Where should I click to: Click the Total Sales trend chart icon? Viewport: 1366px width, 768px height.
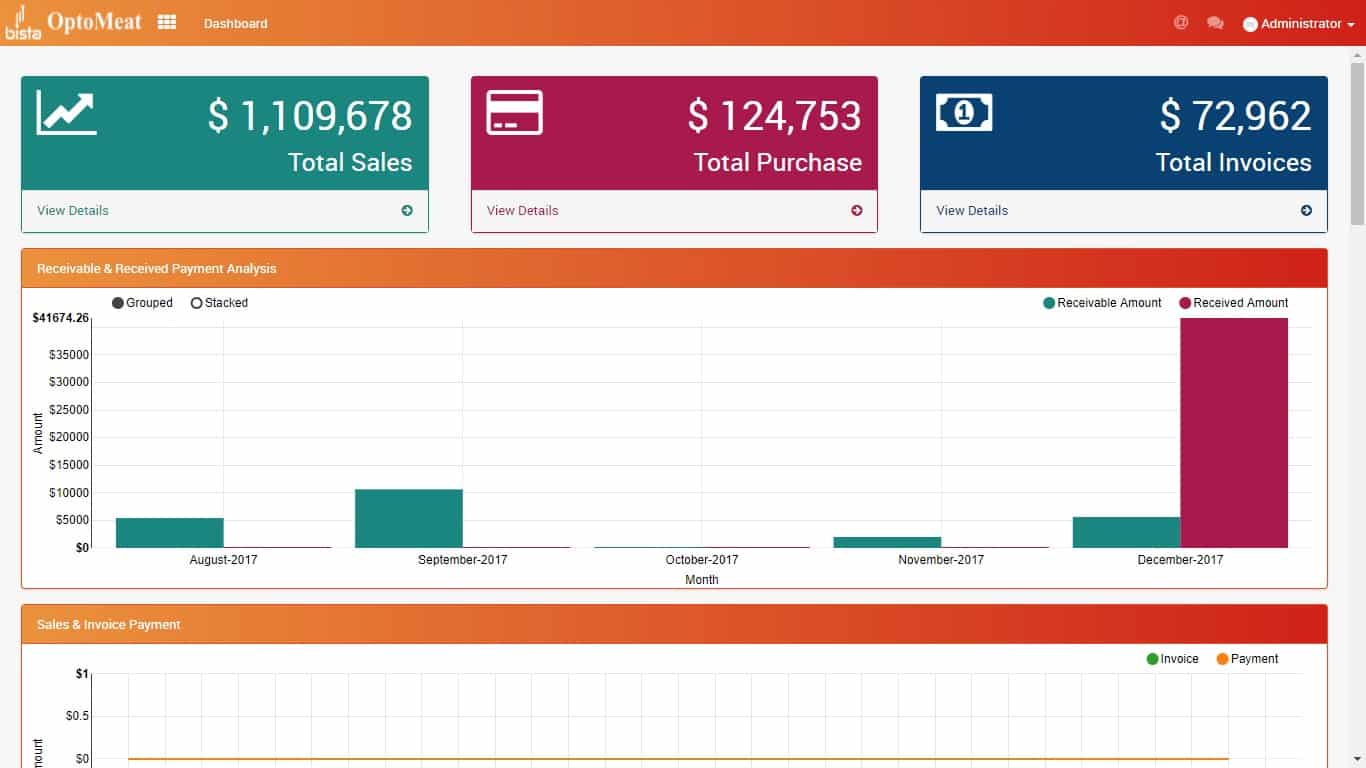click(x=66, y=112)
